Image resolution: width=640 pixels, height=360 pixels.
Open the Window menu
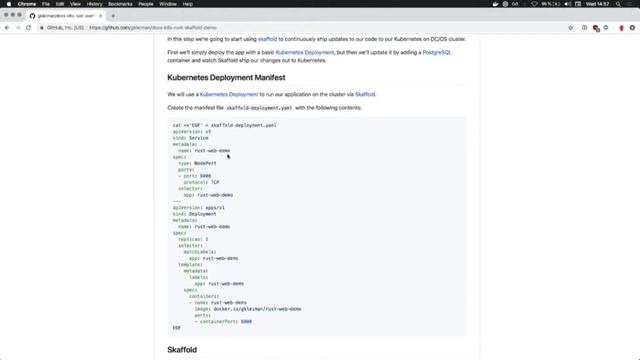point(168,4)
